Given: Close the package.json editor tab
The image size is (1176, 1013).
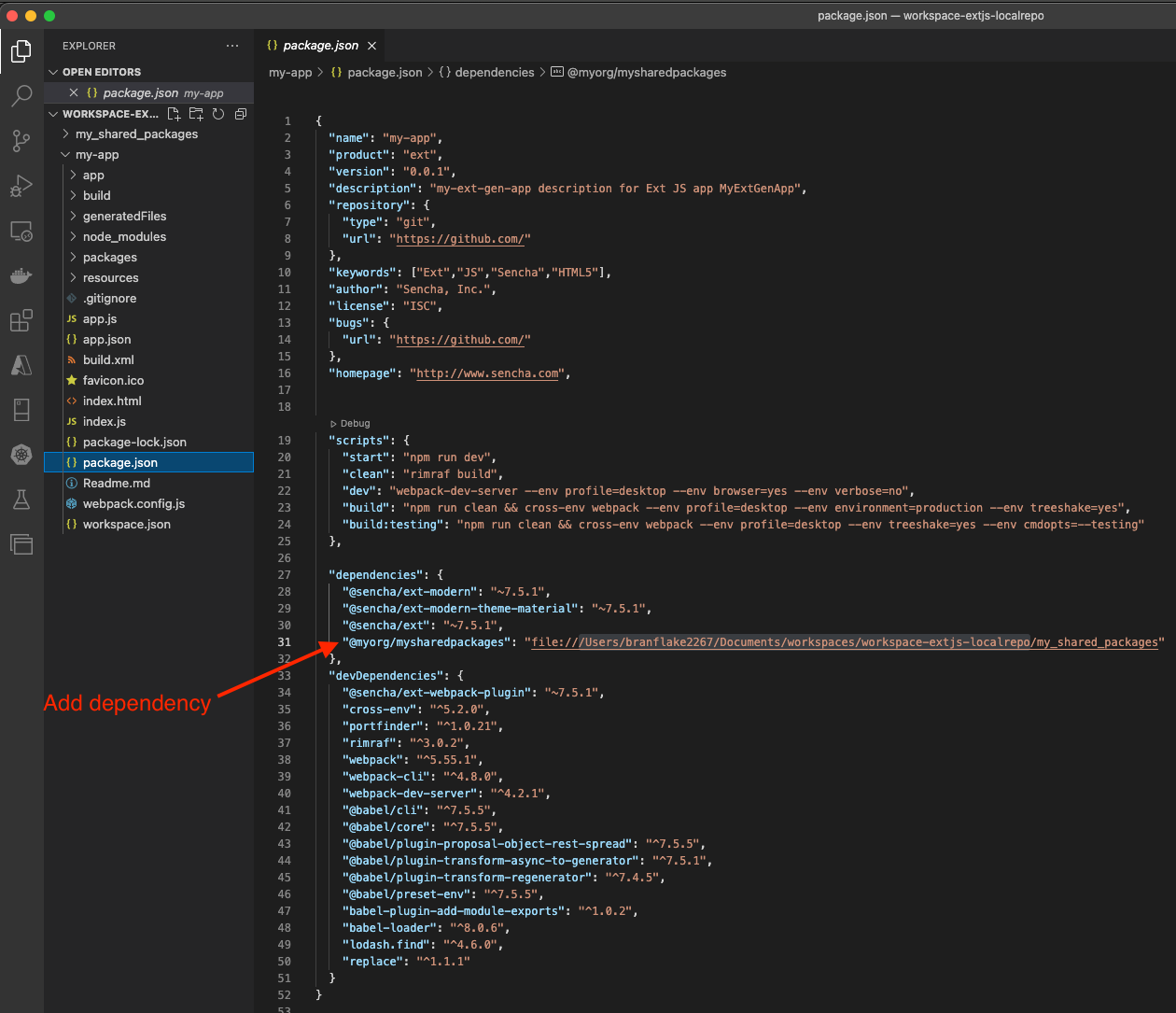Looking at the screenshot, I should (371, 46).
